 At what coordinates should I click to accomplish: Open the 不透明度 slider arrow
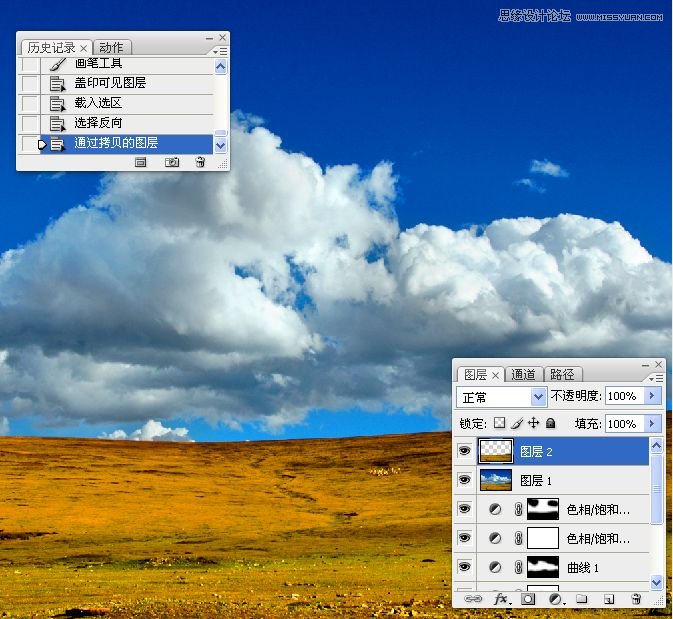(653, 396)
